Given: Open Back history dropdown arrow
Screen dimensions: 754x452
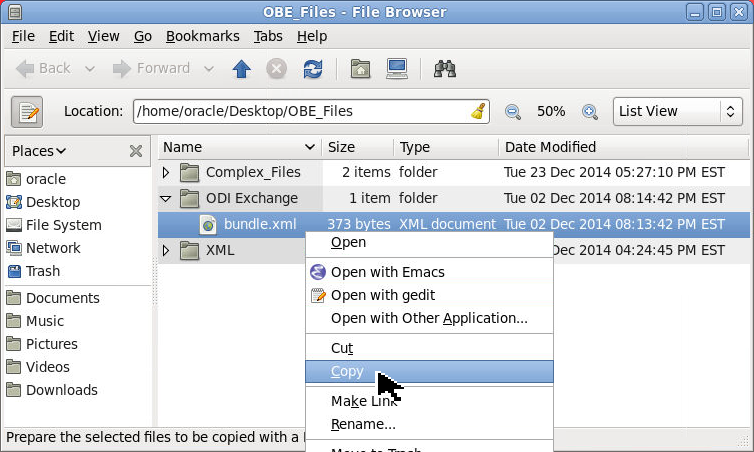Looking at the screenshot, I should [x=90, y=69].
